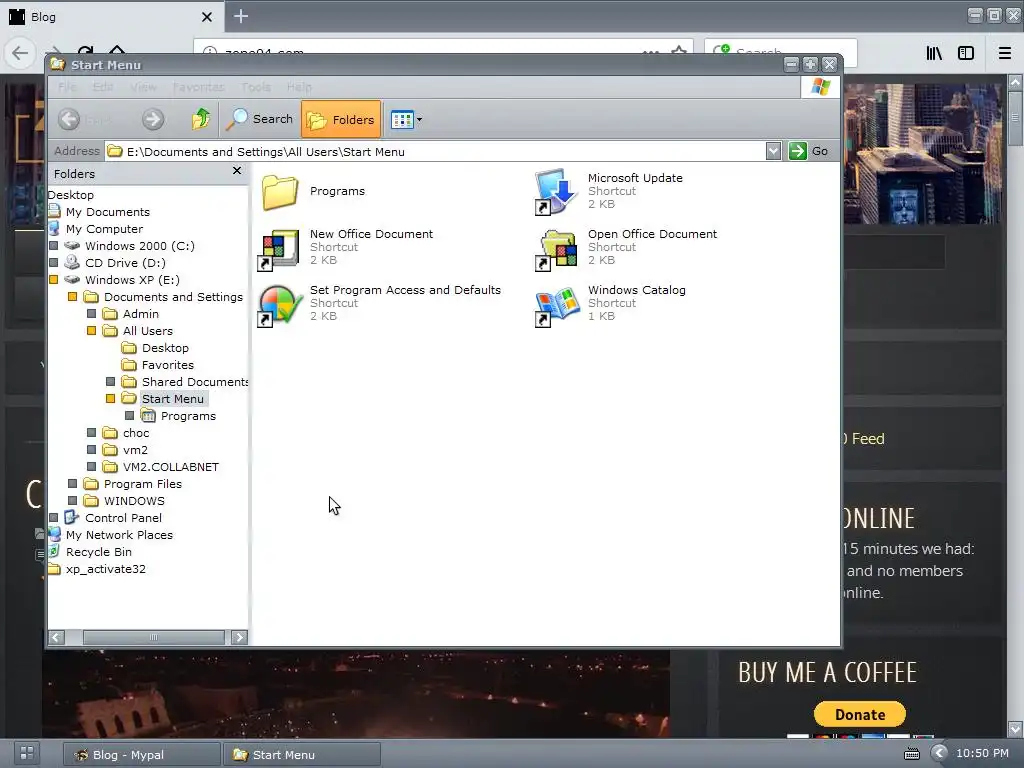The height and width of the screenshot is (768, 1024).
Task: Click browser Back button in Mypal
Action: click(x=20, y=52)
